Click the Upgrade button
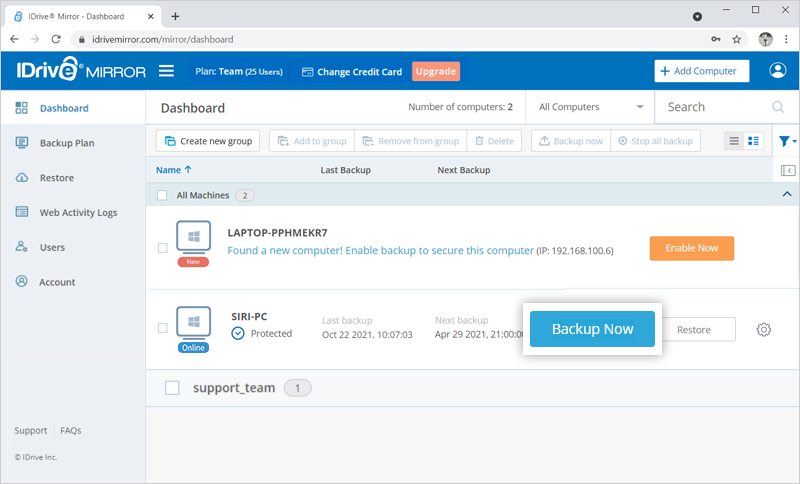The image size is (800, 484). tap(436, 71)
